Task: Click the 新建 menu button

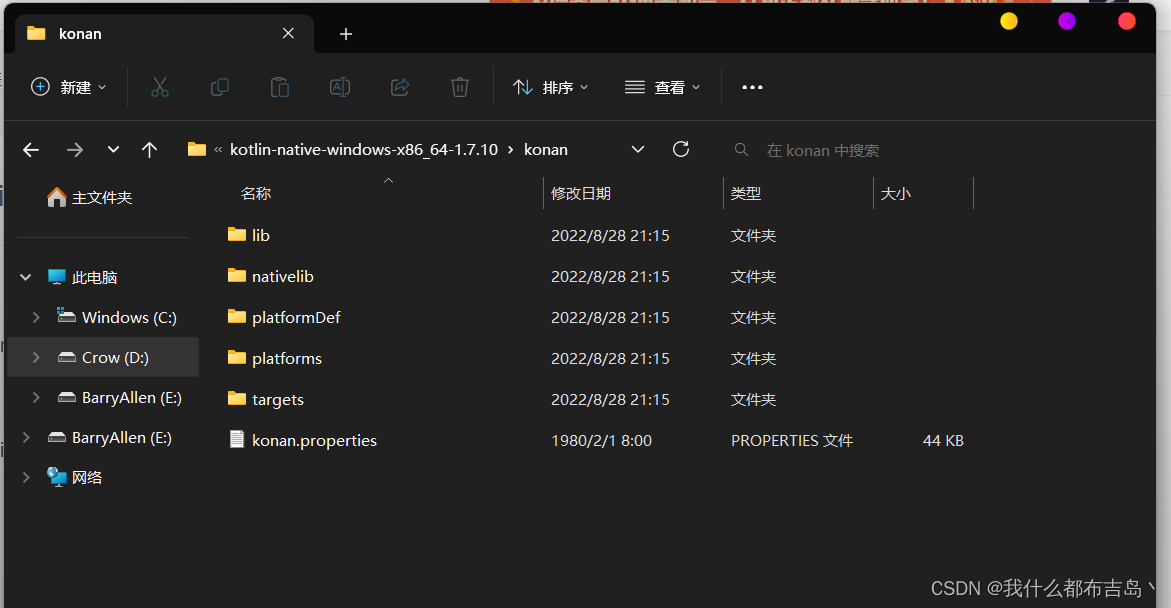Action: (68, 87)
